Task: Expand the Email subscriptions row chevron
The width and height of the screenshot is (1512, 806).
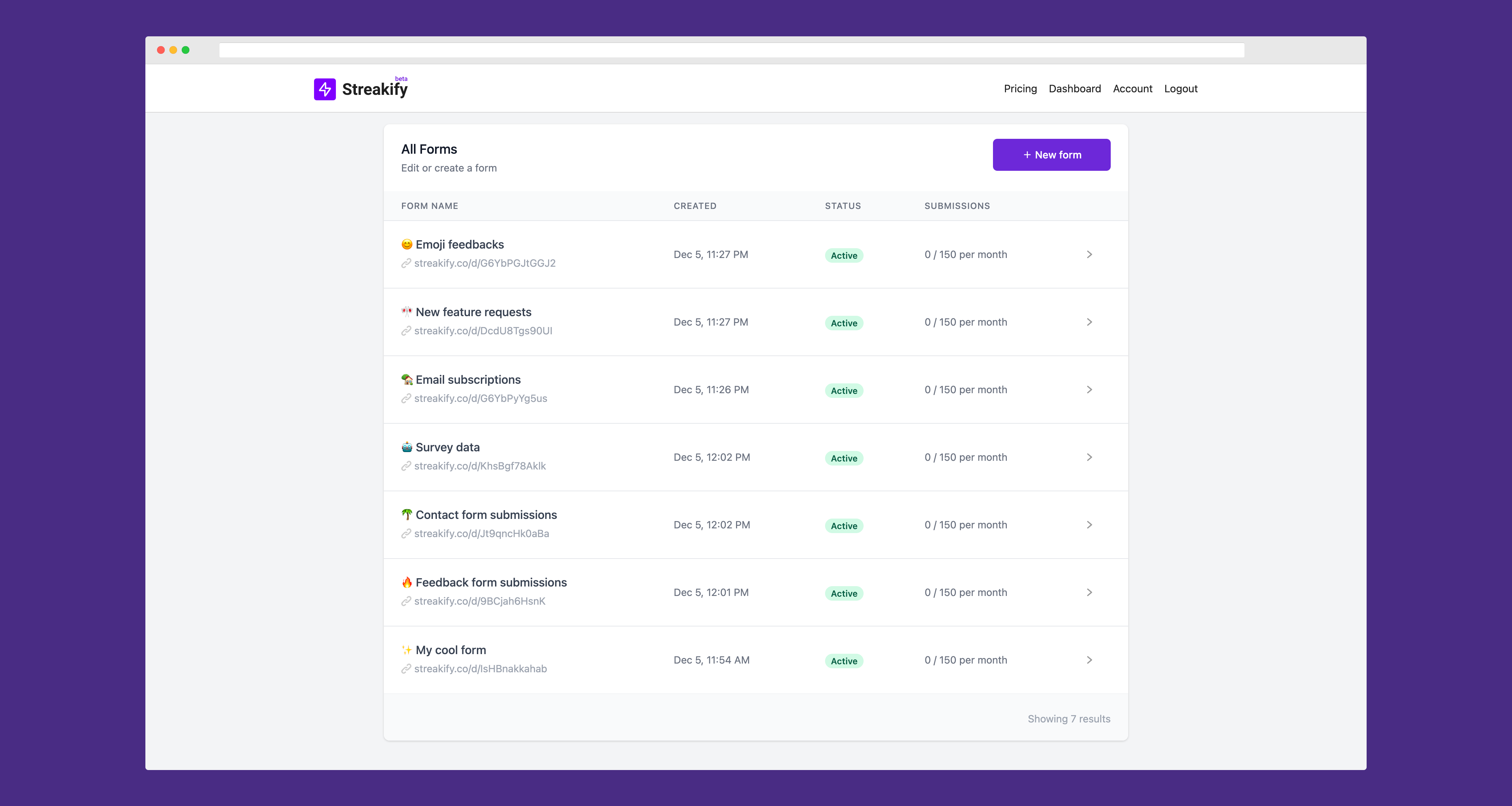Action: click(x=1089, y=390)
